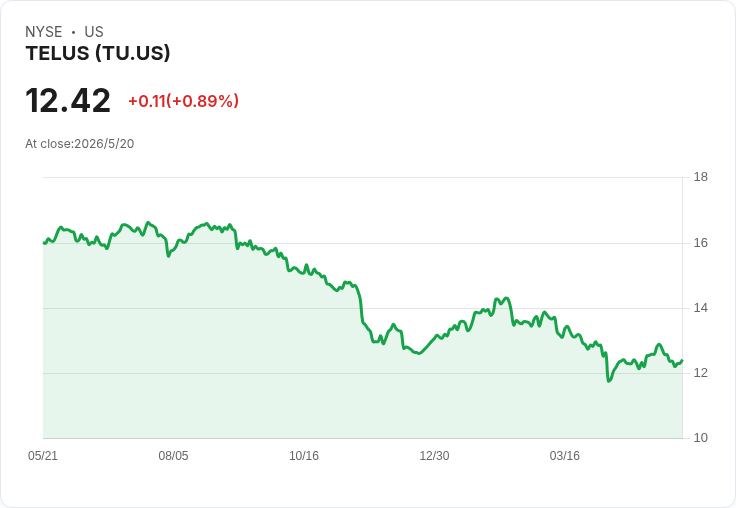Click the 12/30 x-axis date label
The image size is (736, 508).
(x=434, y=456)
